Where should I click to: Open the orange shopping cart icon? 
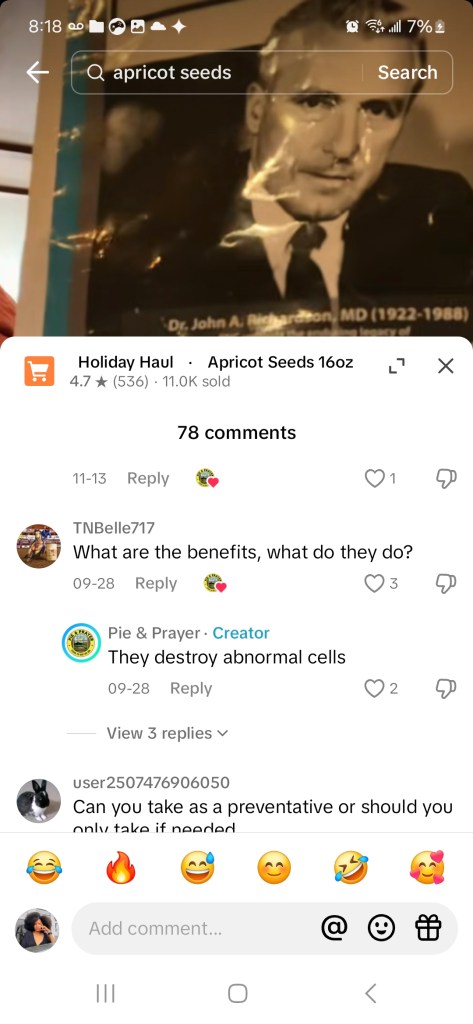click(39, 371)
